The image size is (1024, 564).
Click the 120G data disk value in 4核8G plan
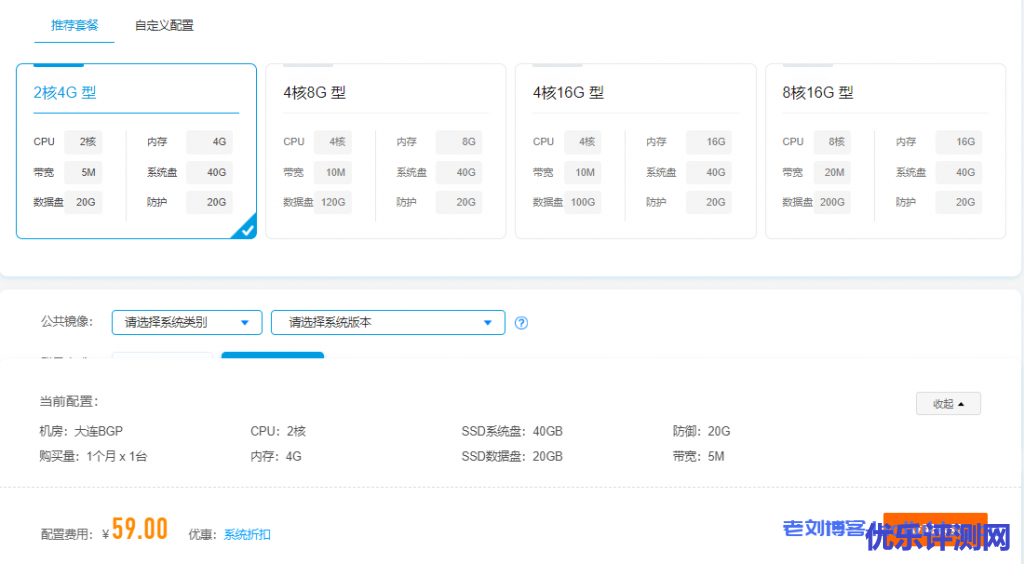333,202
